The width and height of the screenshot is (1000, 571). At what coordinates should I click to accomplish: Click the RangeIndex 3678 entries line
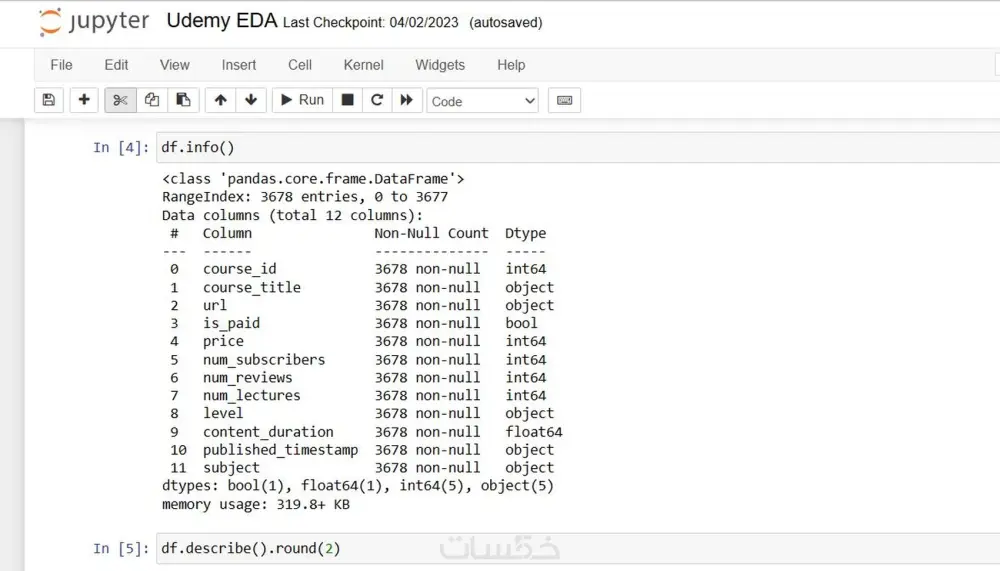point(305,197)
